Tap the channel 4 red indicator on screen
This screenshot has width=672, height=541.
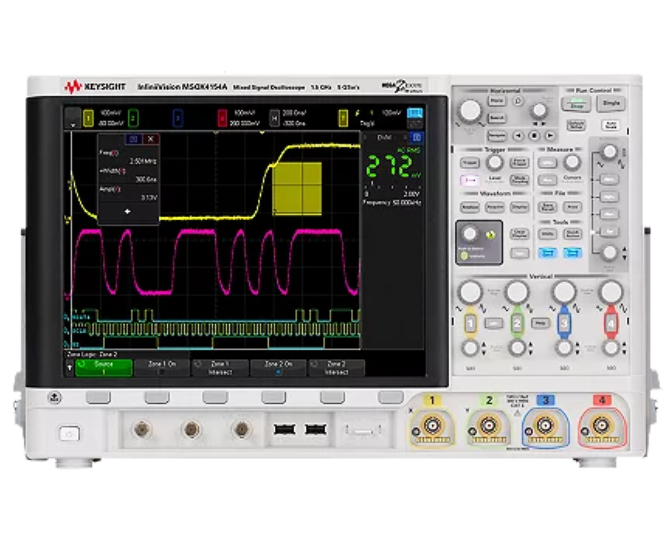pos(222,118)
